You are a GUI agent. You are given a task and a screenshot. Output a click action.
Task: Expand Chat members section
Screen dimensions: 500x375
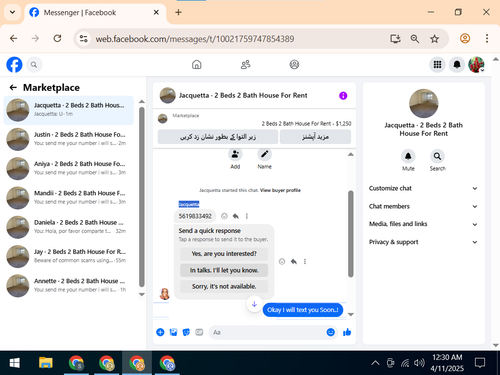pos(423,206)
